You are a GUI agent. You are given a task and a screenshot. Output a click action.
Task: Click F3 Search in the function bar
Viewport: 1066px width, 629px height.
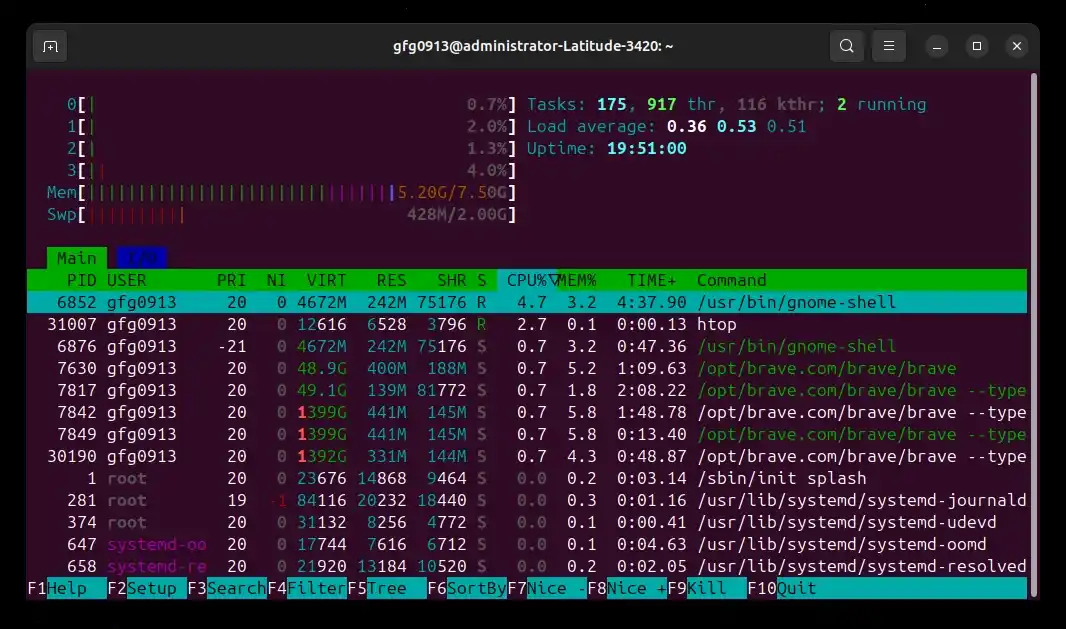pos(226,588)
